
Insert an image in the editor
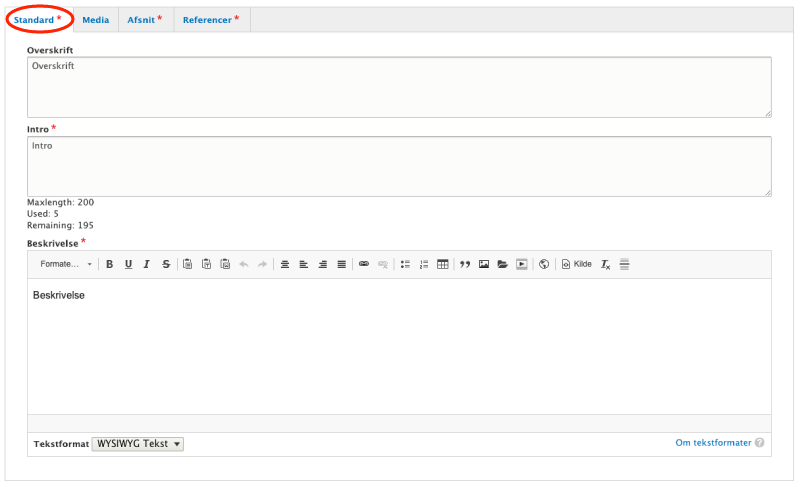pyautogui.click(x=484, y=264)
